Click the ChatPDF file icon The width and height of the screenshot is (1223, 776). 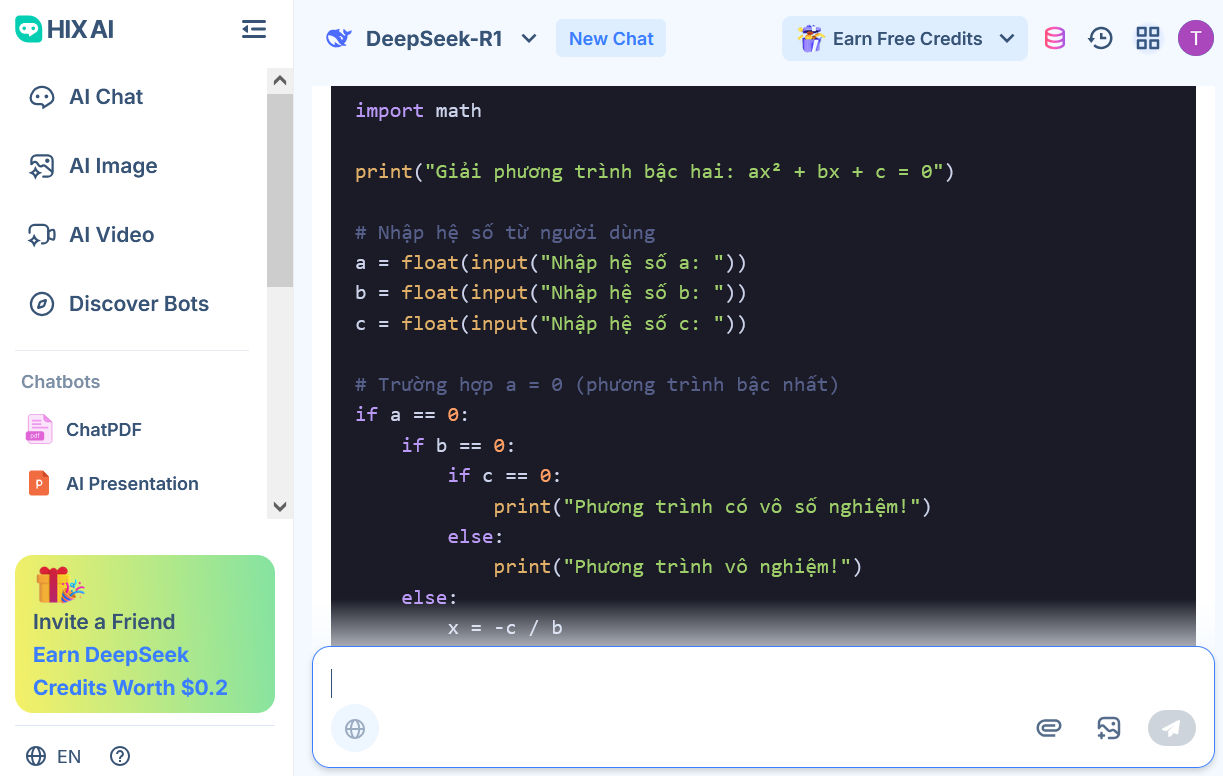[x=38, y=429]
